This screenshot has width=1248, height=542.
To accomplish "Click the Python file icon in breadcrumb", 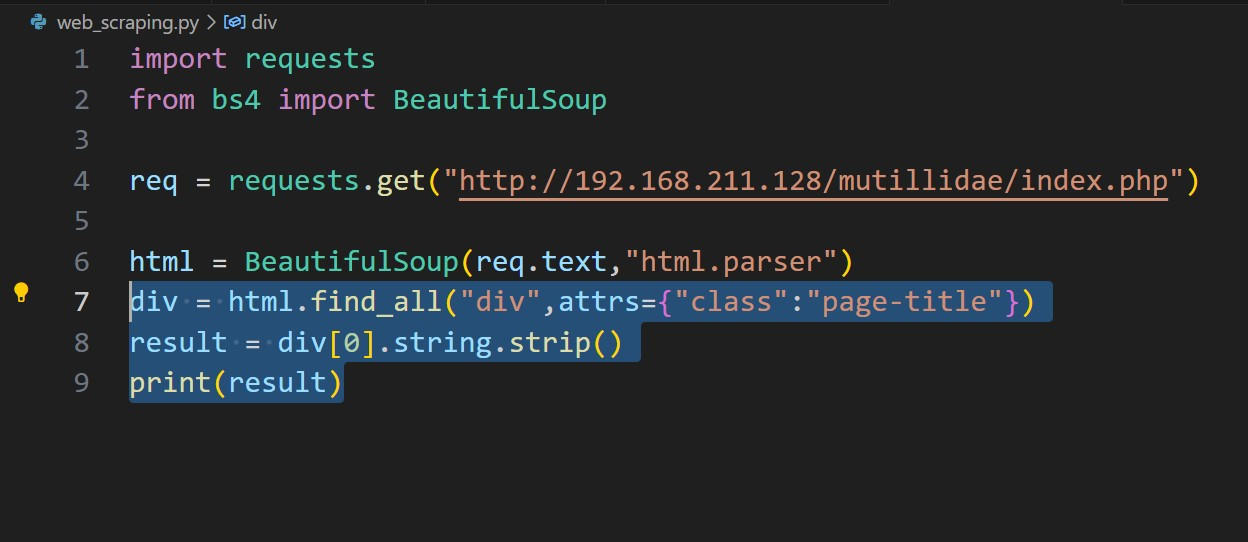I will tap(38, 21).
